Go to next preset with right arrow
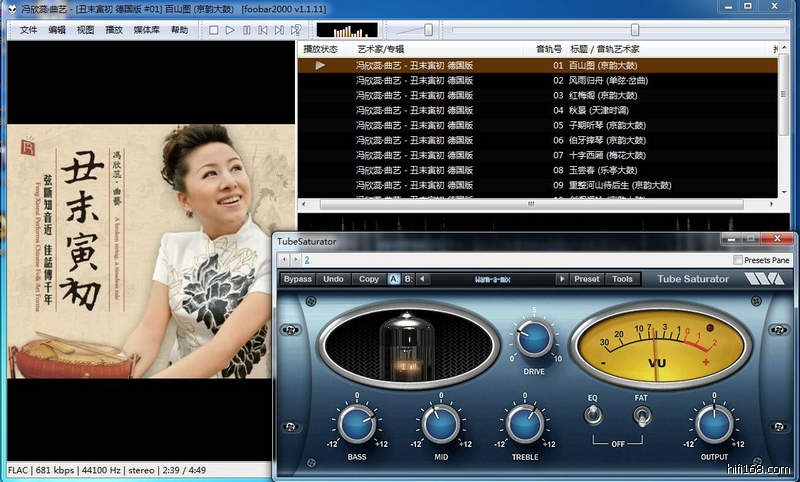Viewport: 800px width, 482px height. point(561,279)
